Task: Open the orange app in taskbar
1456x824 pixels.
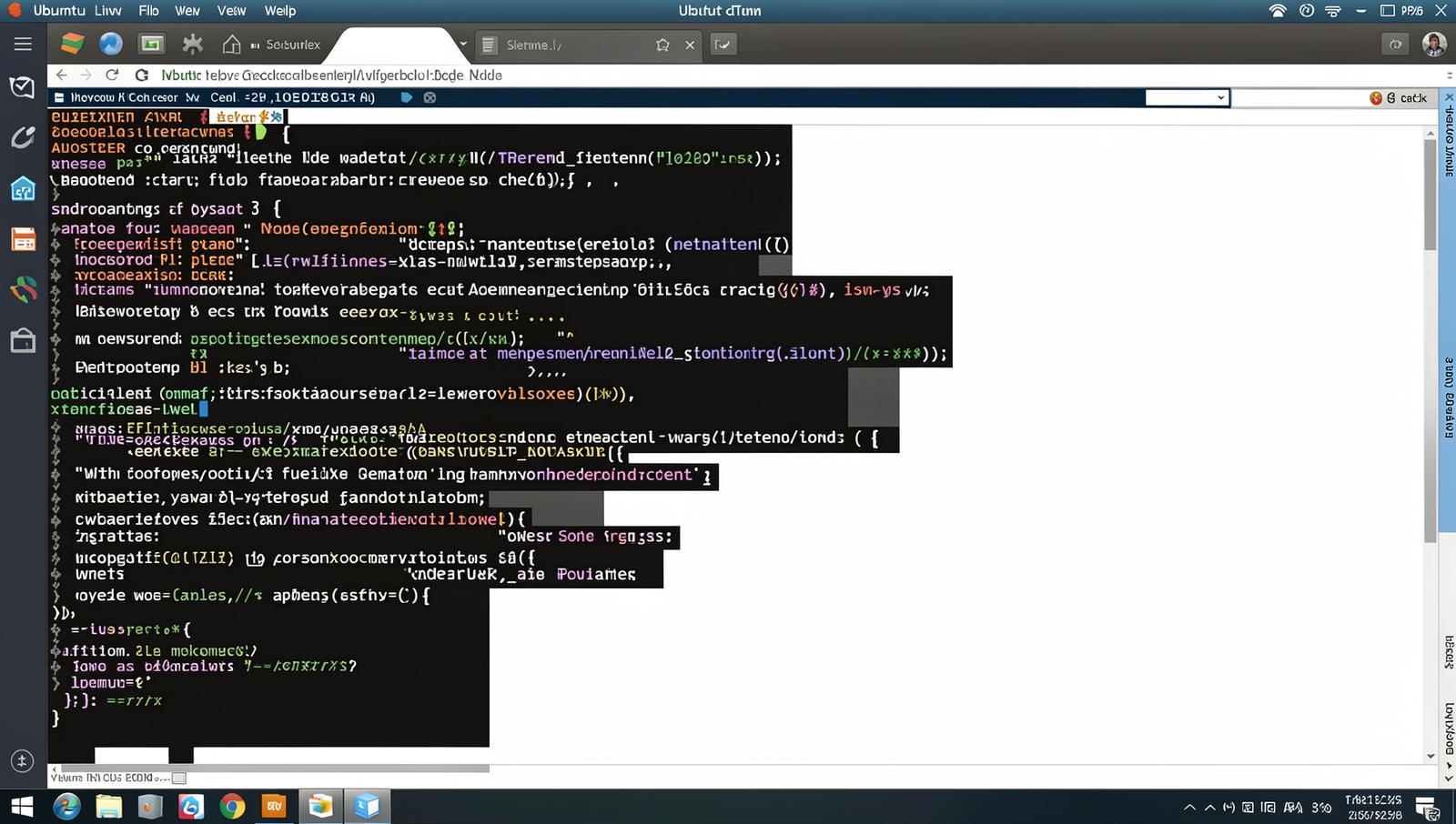Action: (x=274, y=807)
